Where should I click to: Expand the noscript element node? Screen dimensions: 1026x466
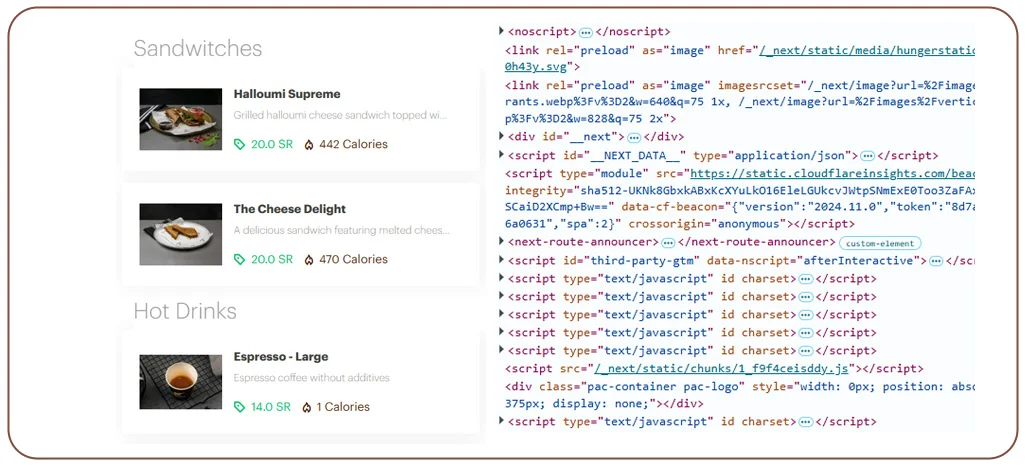click(x=501, y=31)
